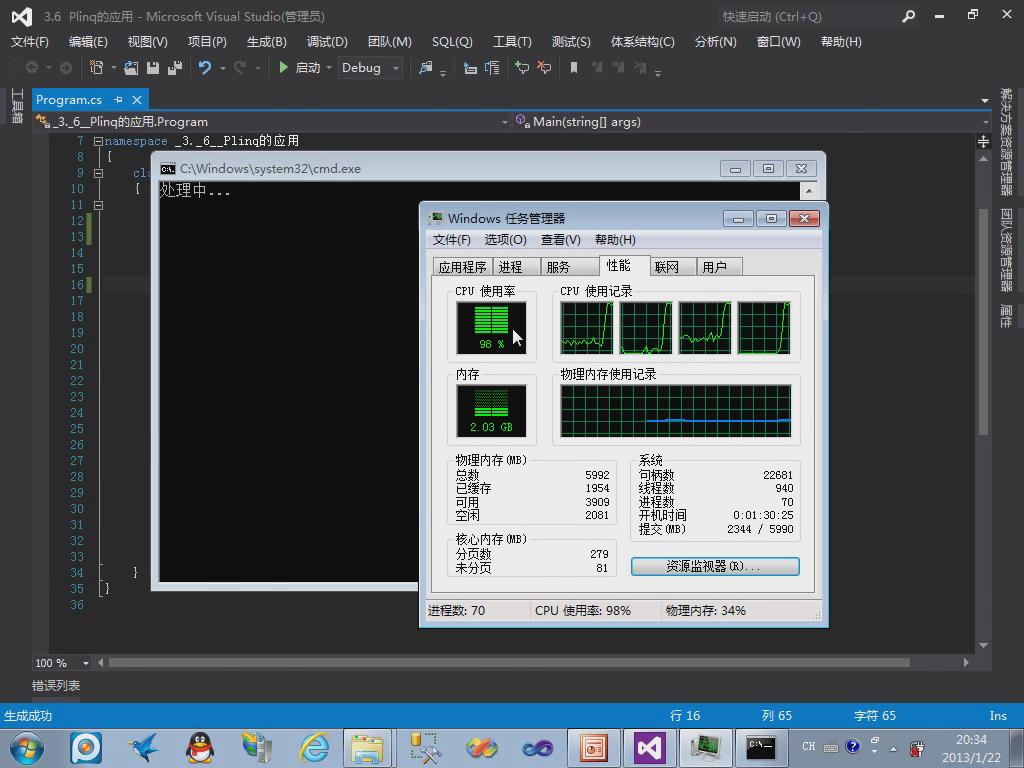Switch to the 应用程序 tab in Task Manager
This screenshot has height=768, width=1024.
[x=462, y=266]
